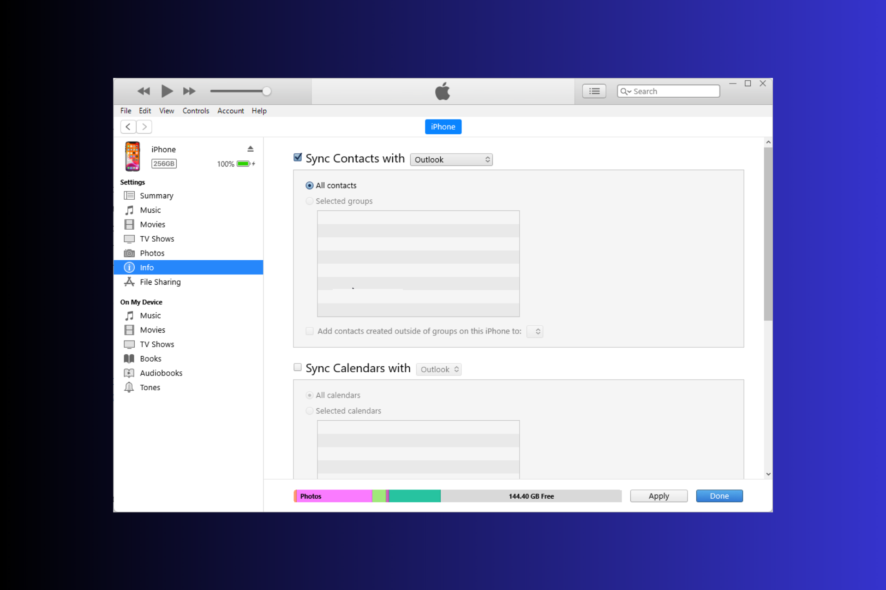
Task: Click the Done button
Action: pos(719,496)
